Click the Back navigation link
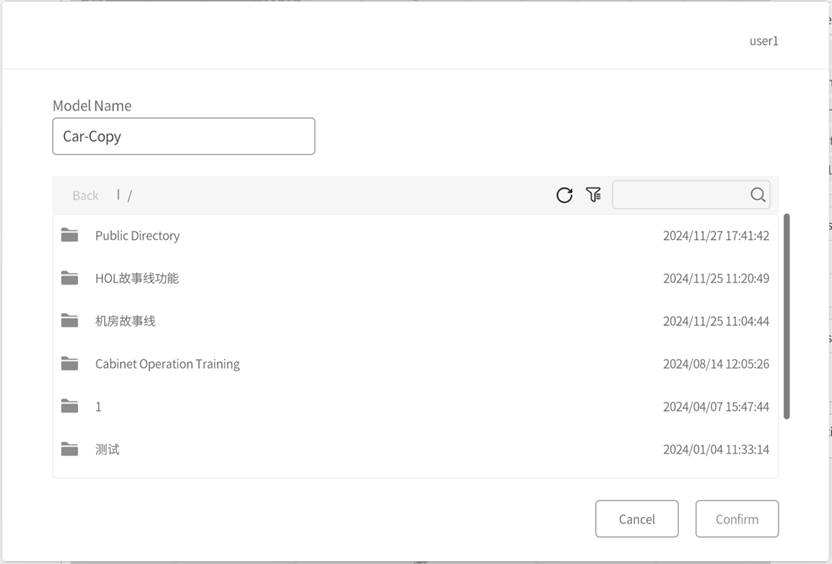The width and height of the screenshot is (832, 564). click(x=85, y=195)
